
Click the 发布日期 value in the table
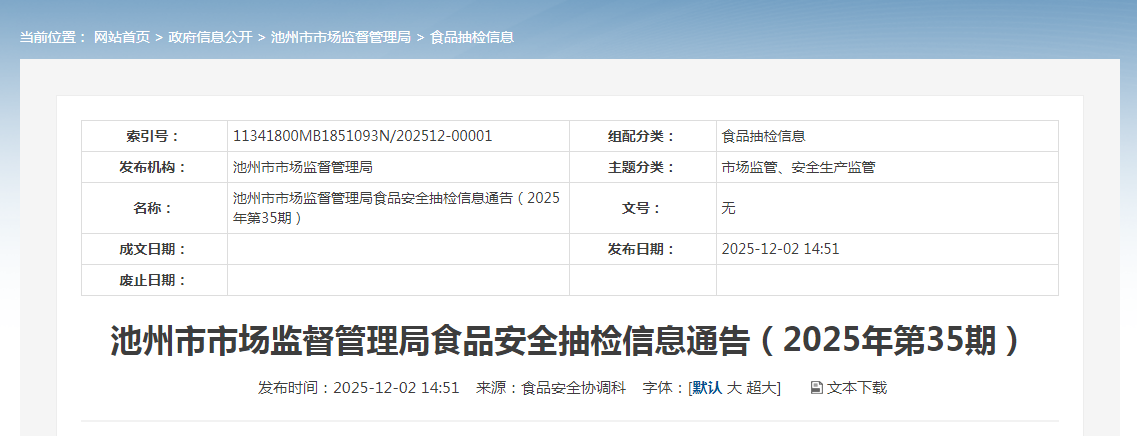click(x=780, y=249)
